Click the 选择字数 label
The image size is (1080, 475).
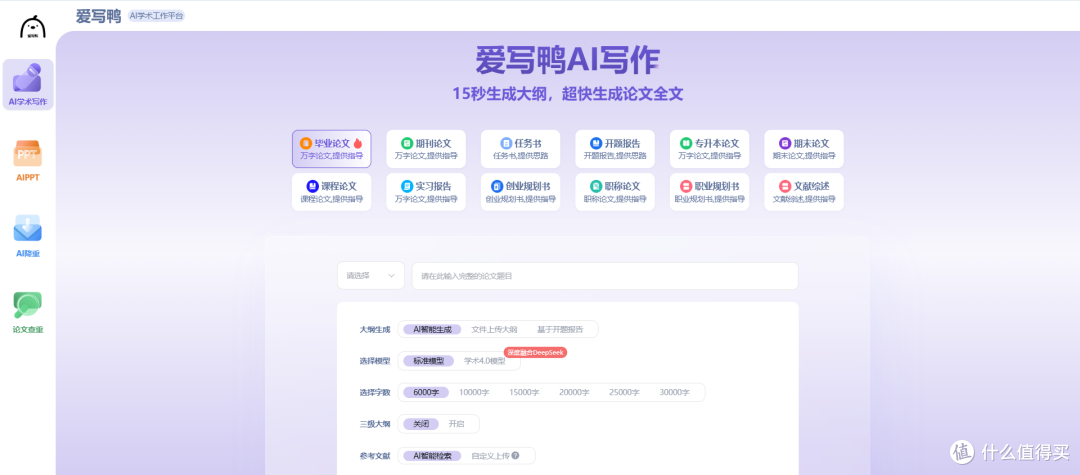pyautogui.click(x=375, y=392)
